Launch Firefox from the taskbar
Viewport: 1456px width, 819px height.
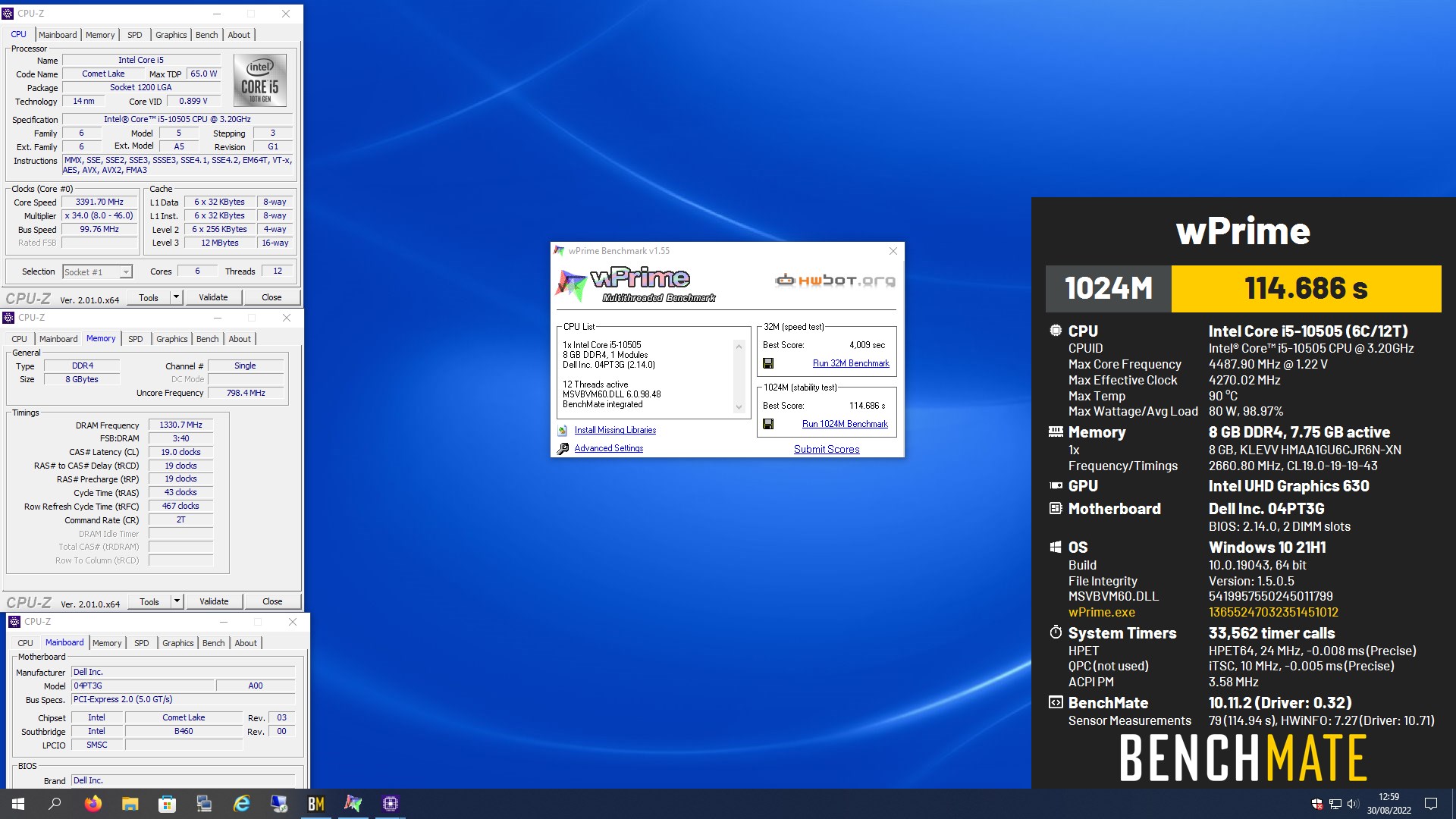(x=93, y=804)
